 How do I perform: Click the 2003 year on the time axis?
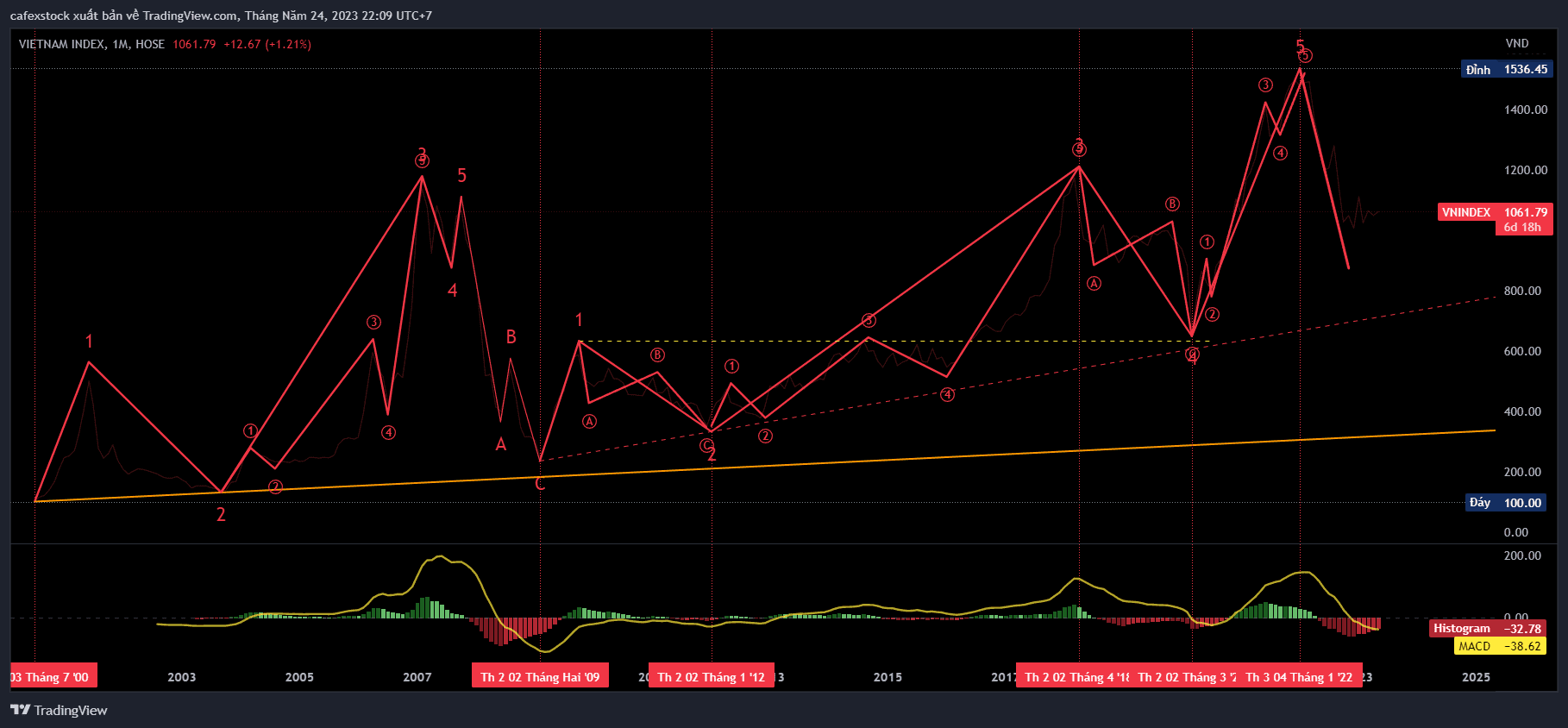pyautogui.click(x=181, y=677)
